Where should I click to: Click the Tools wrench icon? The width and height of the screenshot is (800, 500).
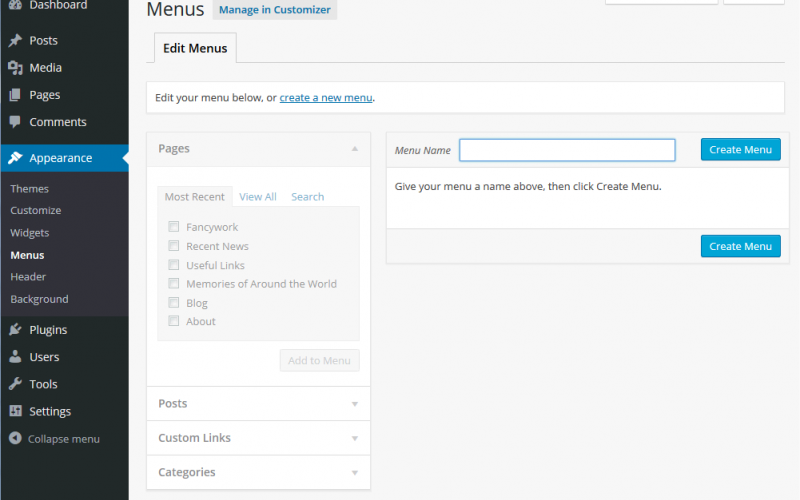pos(15,384)
